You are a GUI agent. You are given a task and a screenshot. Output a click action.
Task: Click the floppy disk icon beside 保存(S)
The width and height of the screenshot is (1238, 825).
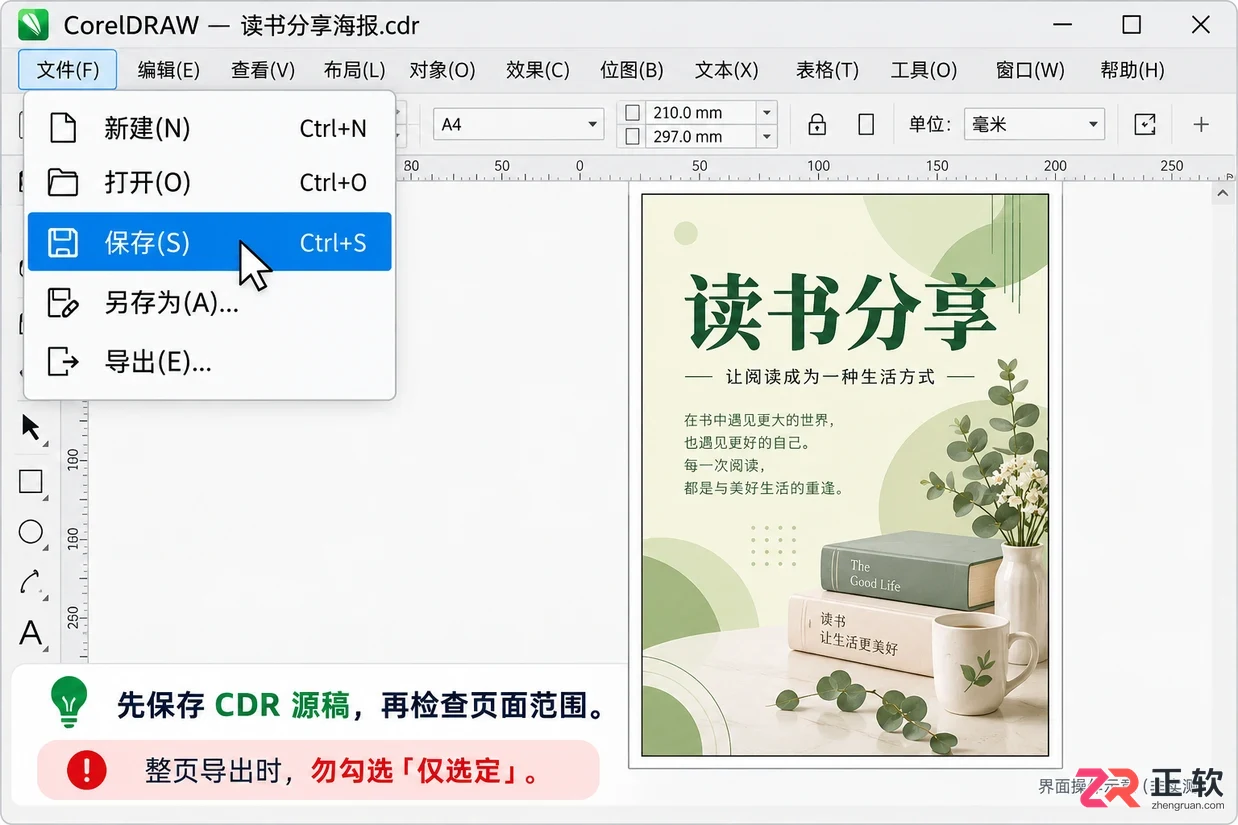point(63,242)
